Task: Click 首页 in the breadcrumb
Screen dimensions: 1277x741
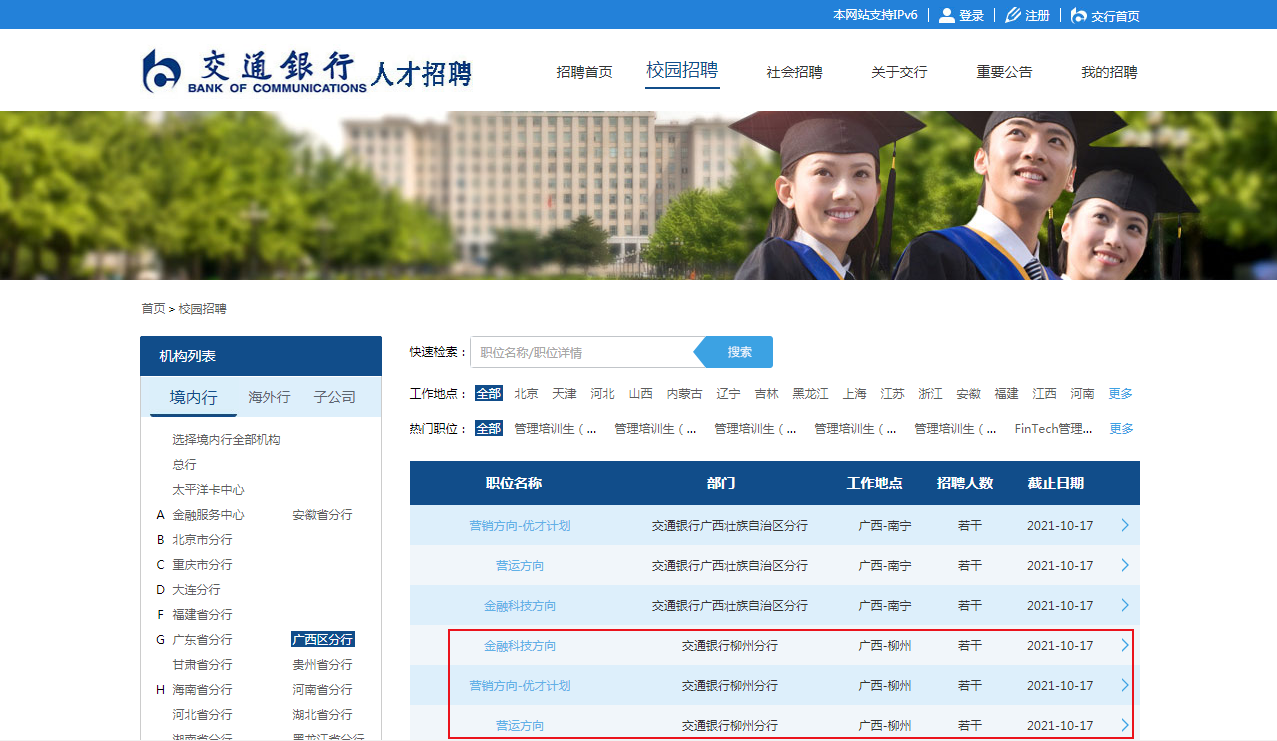Action: (x=153, y=309)
